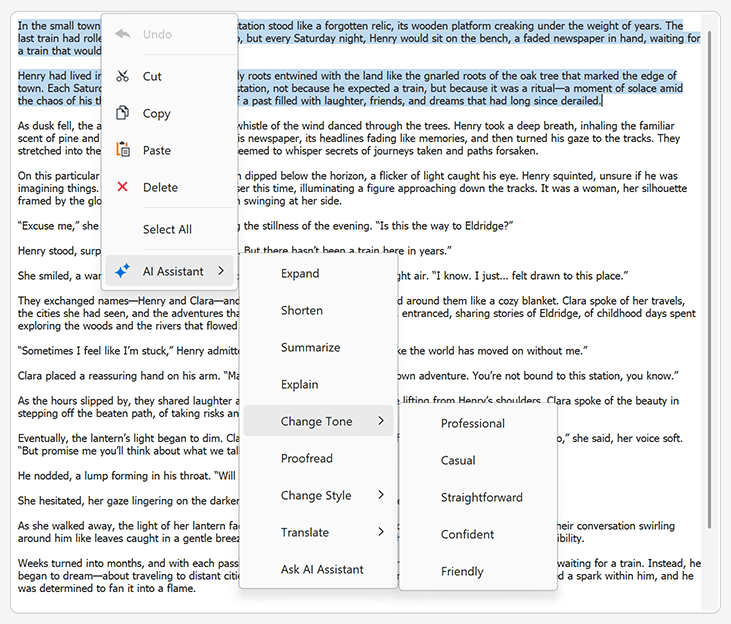Open the Change Style submenu chevron
The width and height of the screenshot is (731, 624).
[x=381, y=495]
